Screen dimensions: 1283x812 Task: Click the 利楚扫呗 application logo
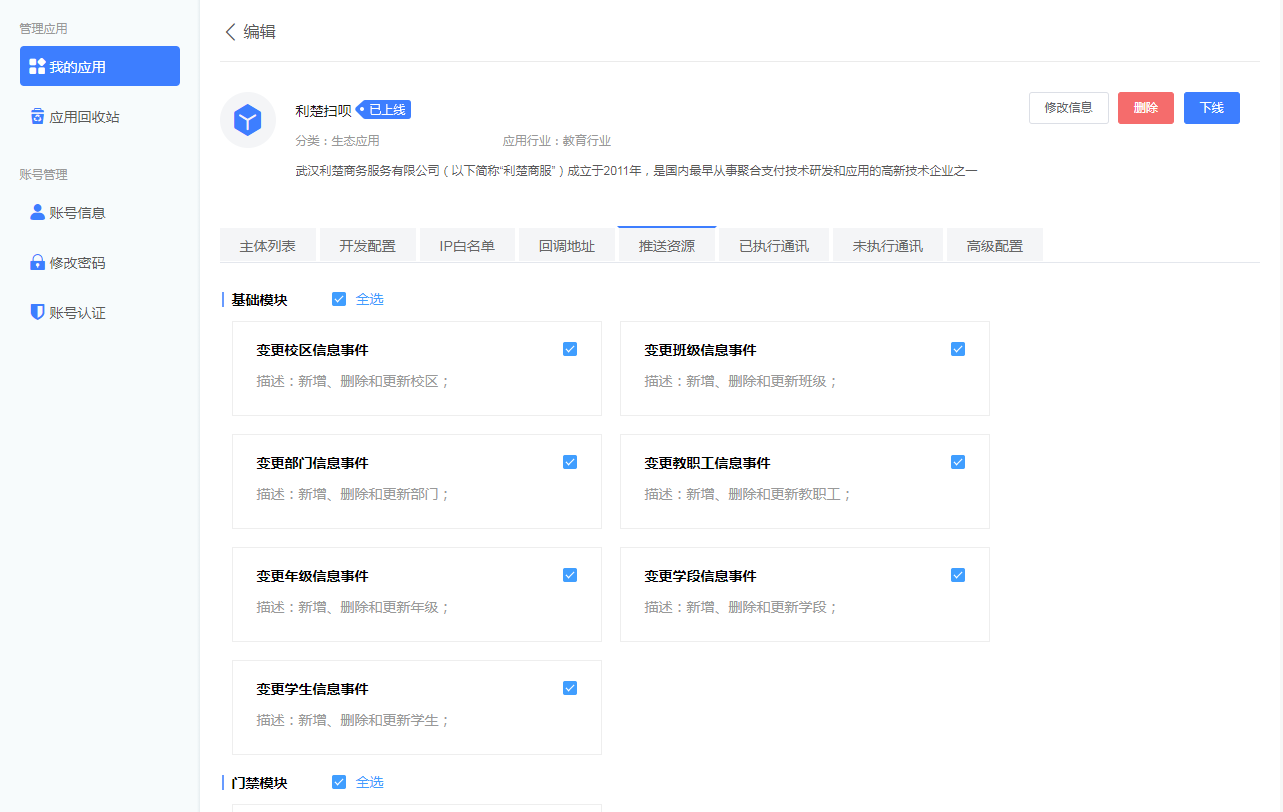click(247, 119)
